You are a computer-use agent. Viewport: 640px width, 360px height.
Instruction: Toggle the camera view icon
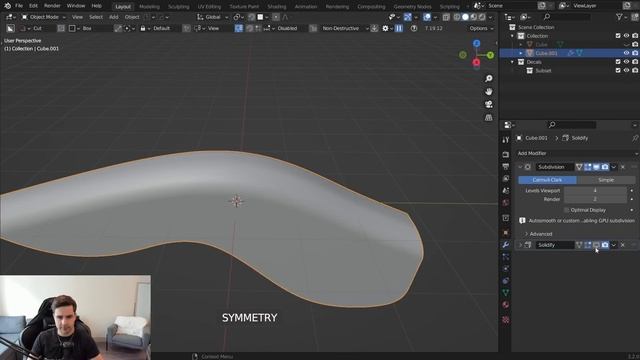pos(489,104)
